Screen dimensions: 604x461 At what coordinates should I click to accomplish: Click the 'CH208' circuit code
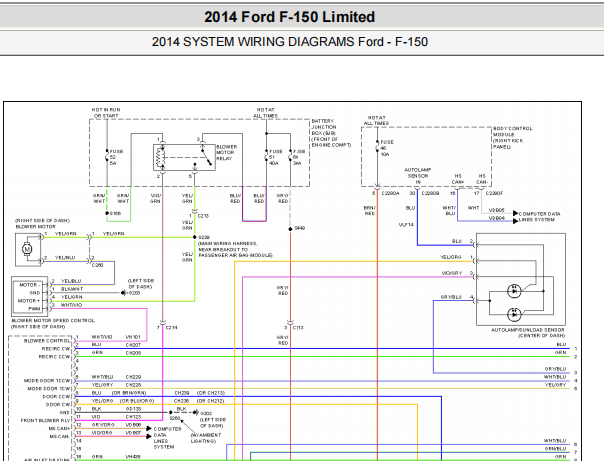tap(133, 353)
